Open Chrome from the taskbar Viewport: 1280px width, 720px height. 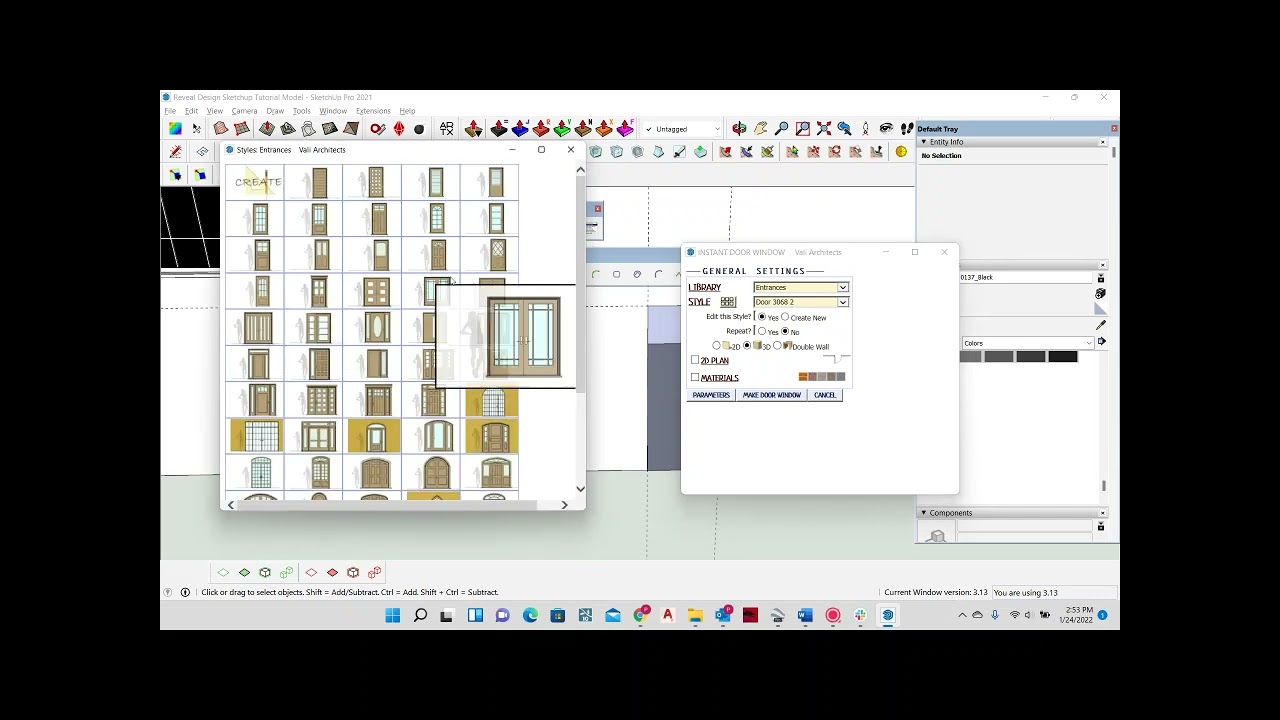(640, 615)
